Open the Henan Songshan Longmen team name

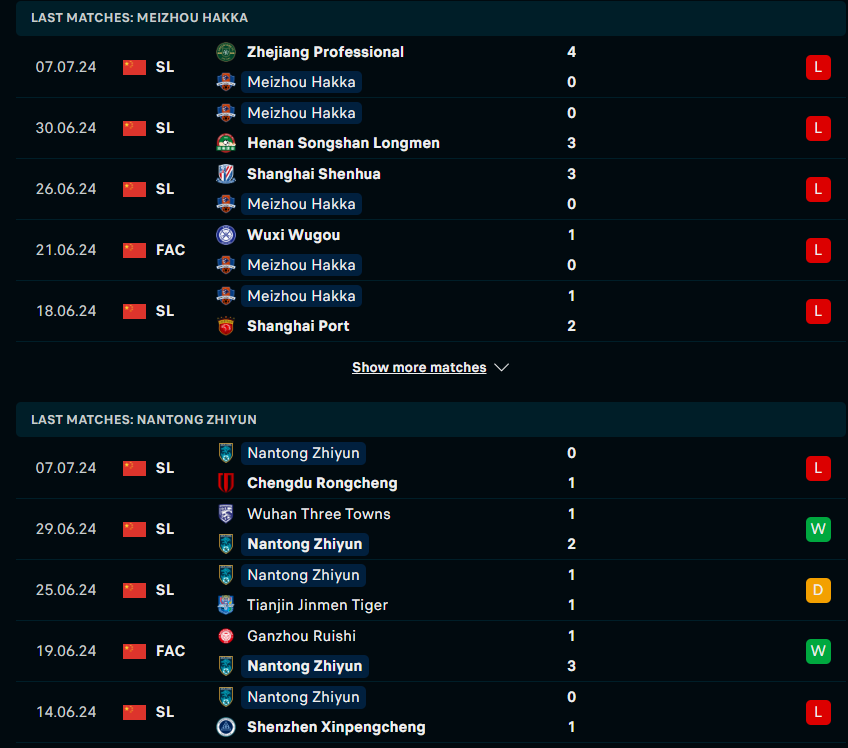coord(343,143)
